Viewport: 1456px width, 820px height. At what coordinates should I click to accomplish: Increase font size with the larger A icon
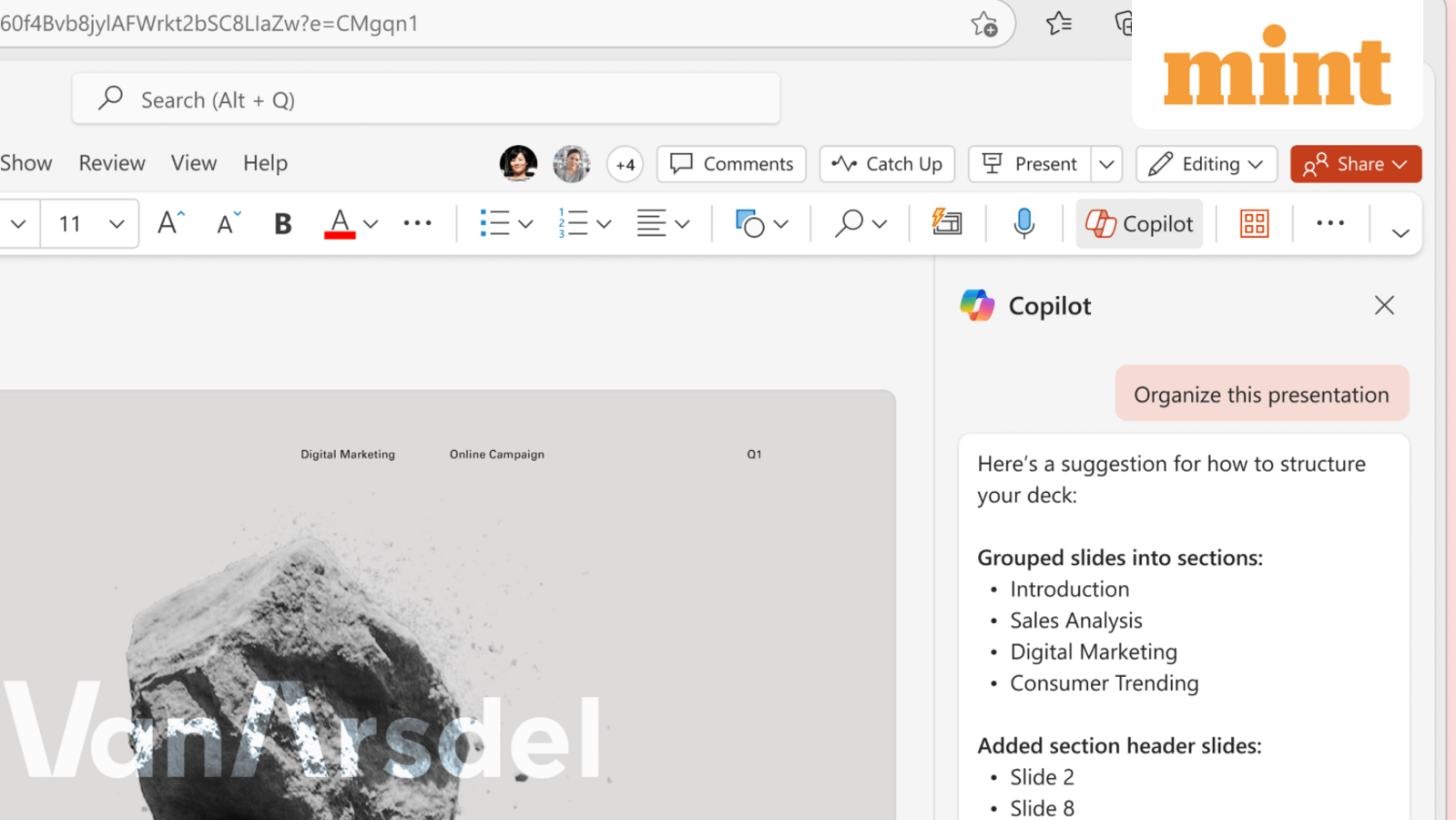(x=170, y=223)
